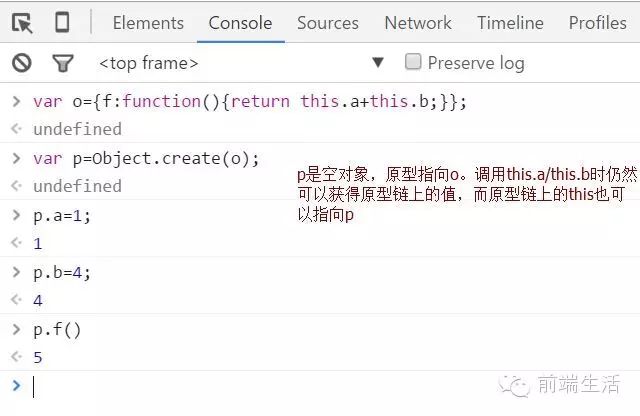Image resolution: width=640 pixels, height=416 pixels.
Task: Enable the Preserve log checkbox
Action: click(x=413, y=62)
